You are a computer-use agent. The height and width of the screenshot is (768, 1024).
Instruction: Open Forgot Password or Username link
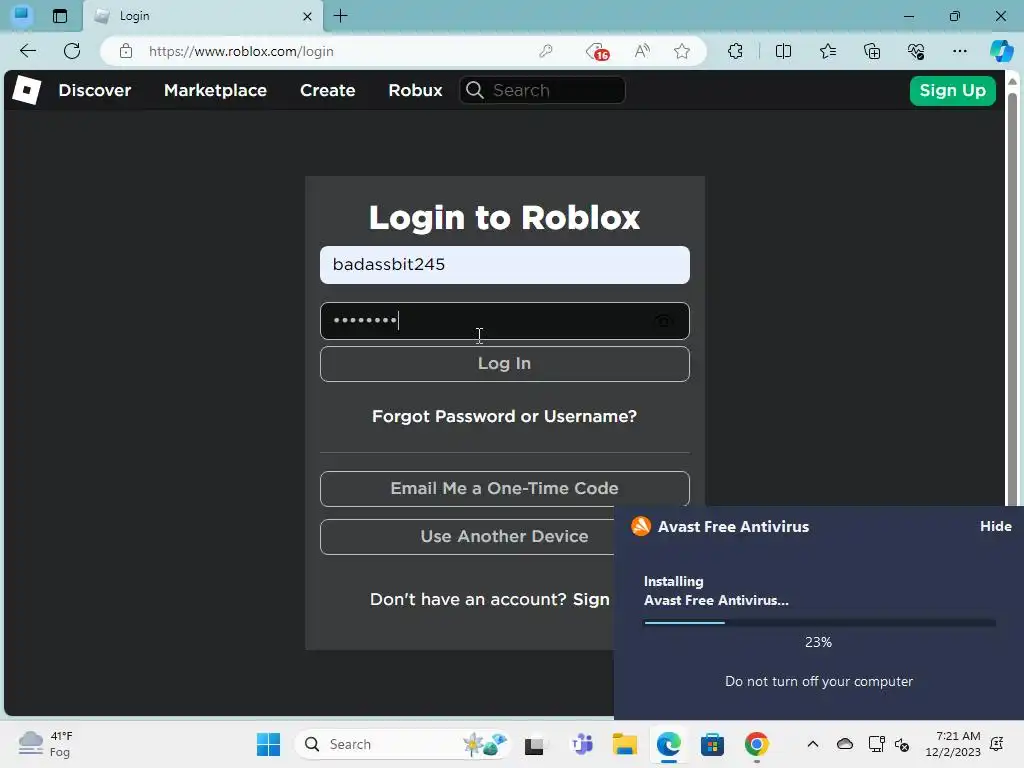(504, 416)
